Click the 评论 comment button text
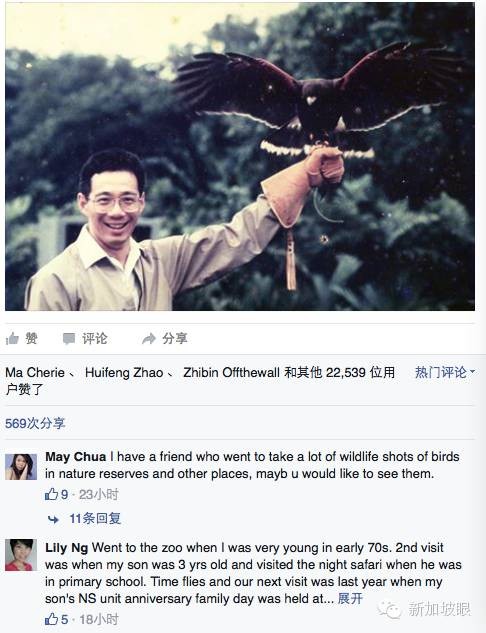This screenshot has height=633, width=486. (x=95, y=338)
